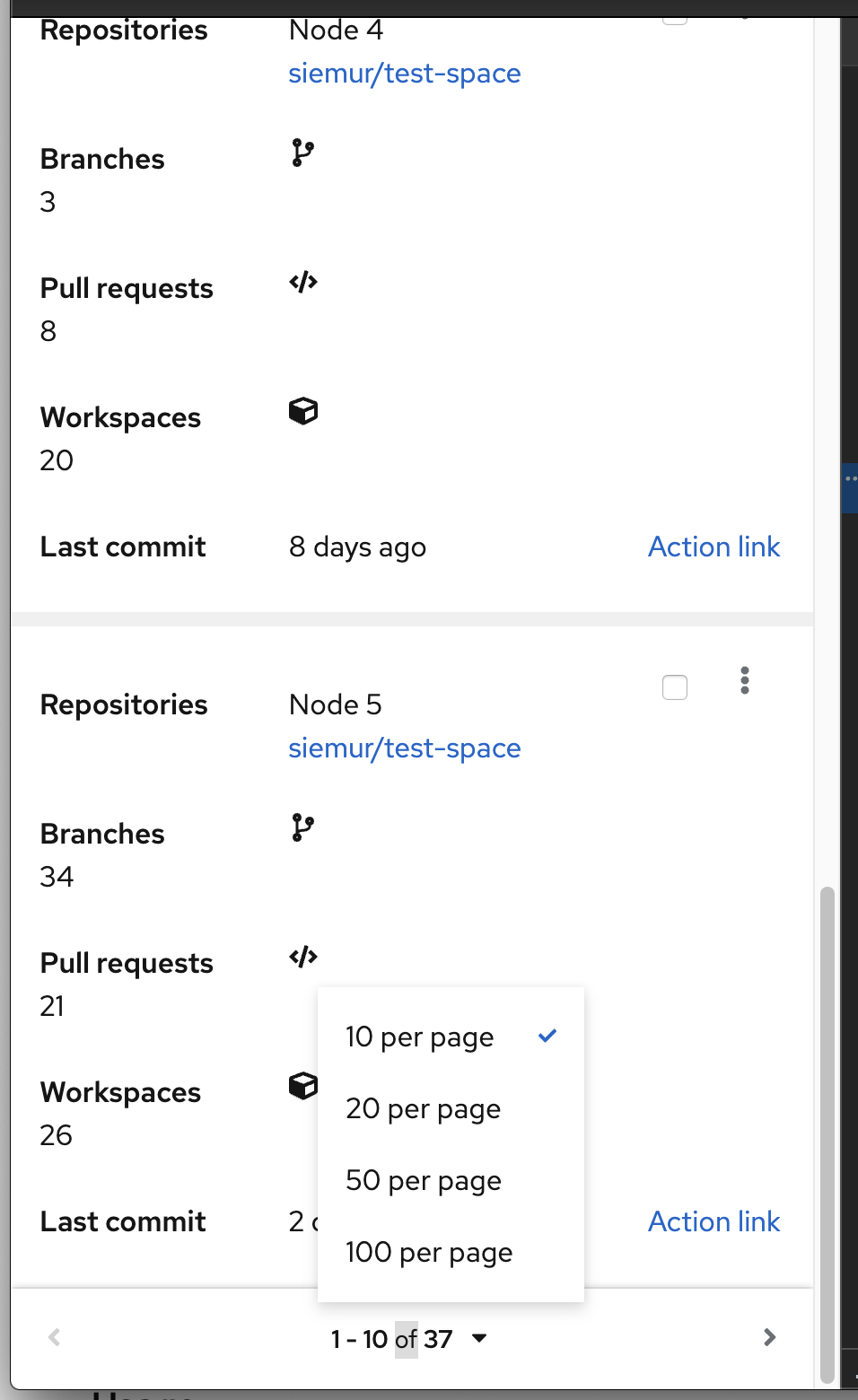
Task: Go to the next page of results
Action: coord(769,1337)
